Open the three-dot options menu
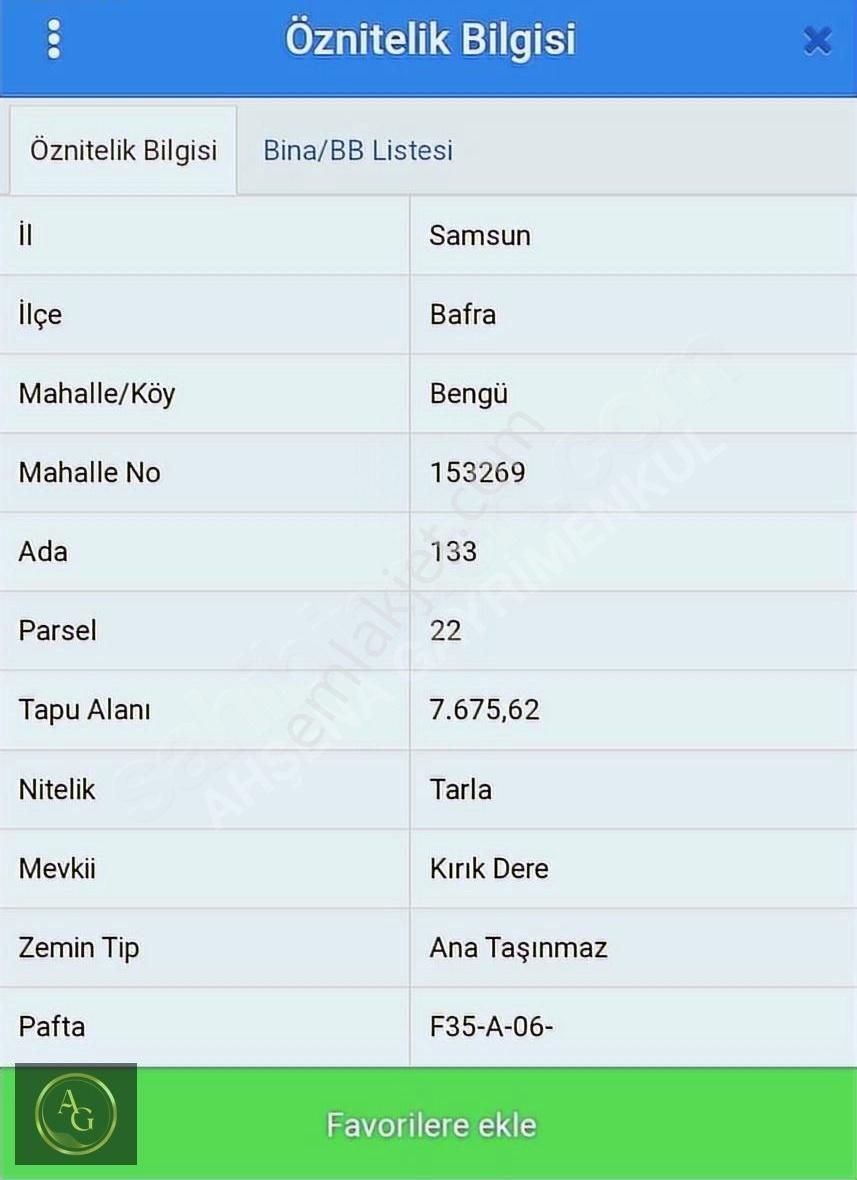 click(53, 39)
